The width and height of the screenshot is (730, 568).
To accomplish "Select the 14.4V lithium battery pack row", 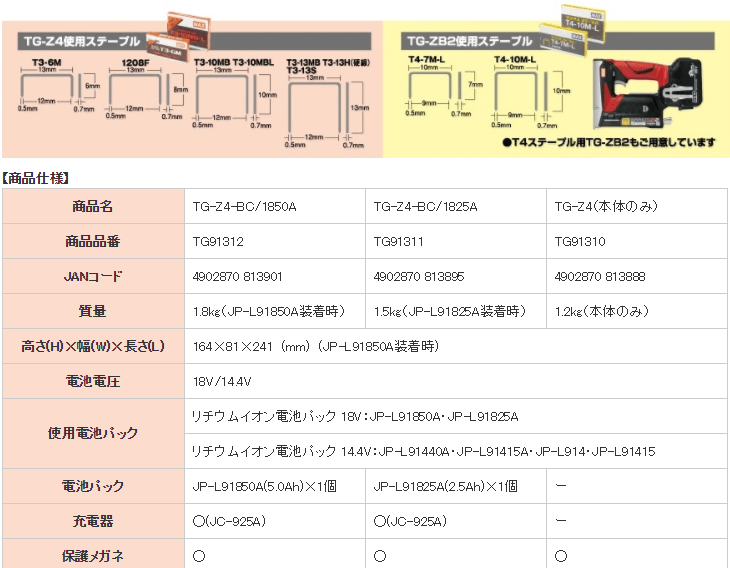I will [456, 451].
